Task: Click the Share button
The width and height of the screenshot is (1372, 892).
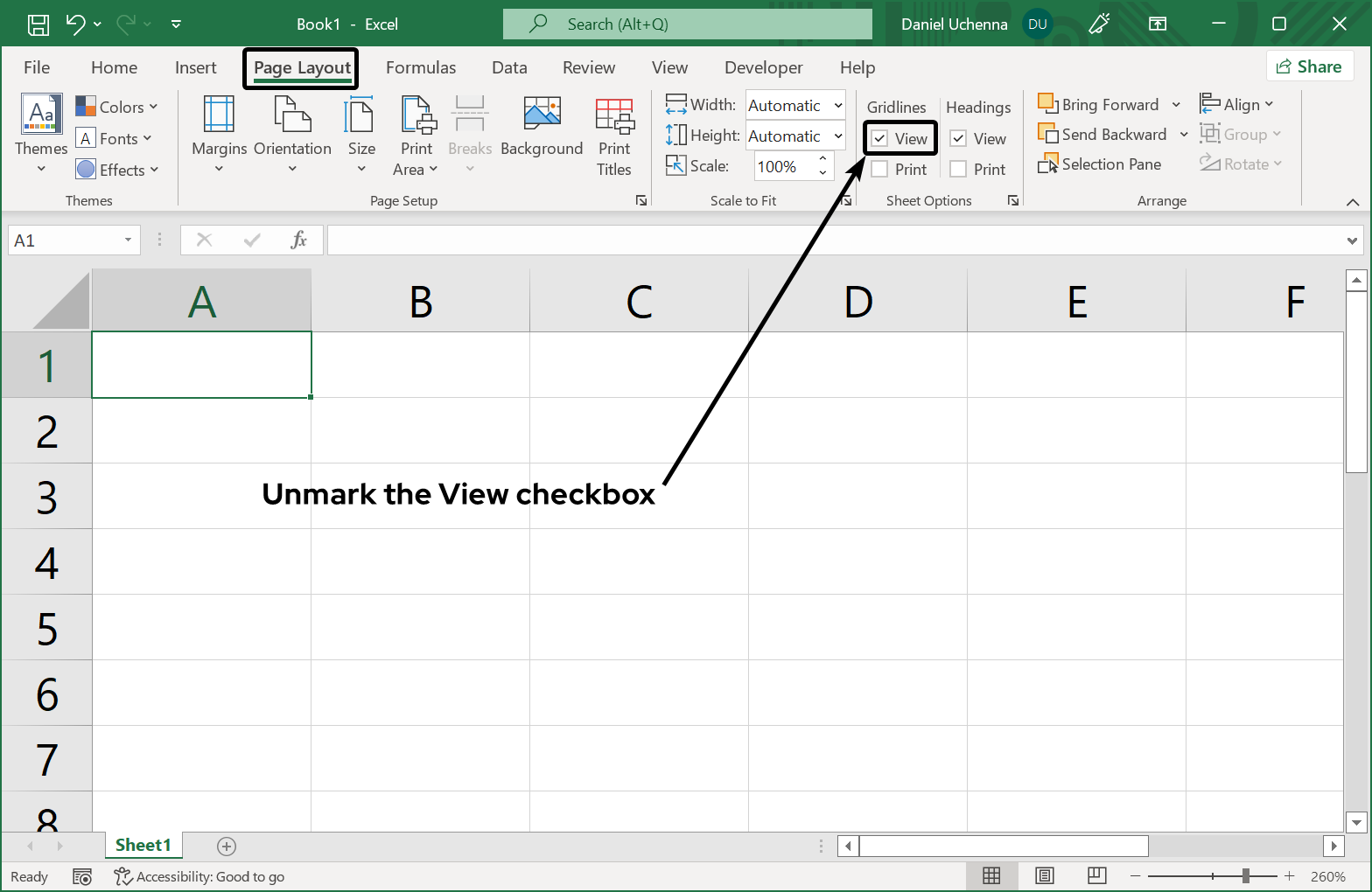Action: click(1309, 66)
